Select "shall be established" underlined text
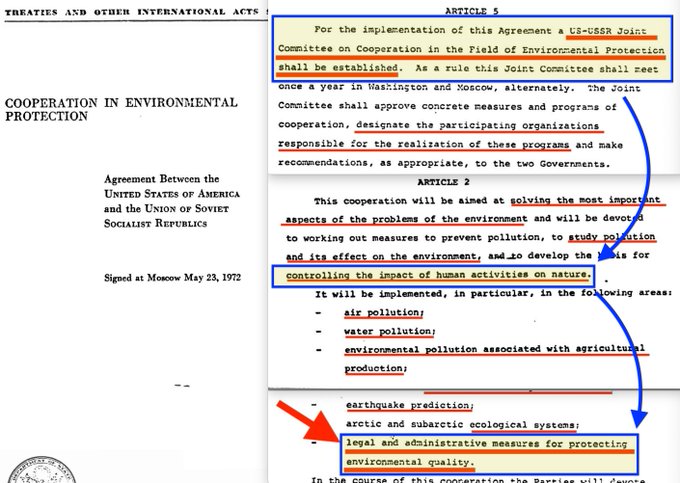 pyautogui.click(x=338, y=68)
